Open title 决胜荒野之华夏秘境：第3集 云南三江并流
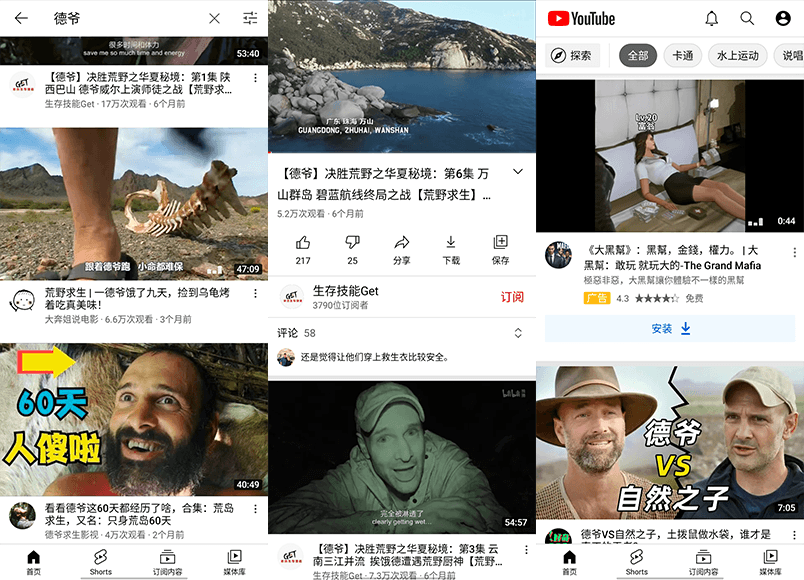Viewport: 804px width, 580px height. coord(408,555)
